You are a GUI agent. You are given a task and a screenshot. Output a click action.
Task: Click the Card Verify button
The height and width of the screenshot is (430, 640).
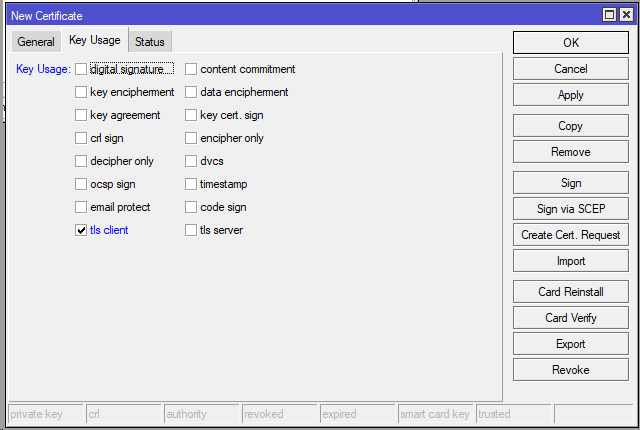point(571,318)
